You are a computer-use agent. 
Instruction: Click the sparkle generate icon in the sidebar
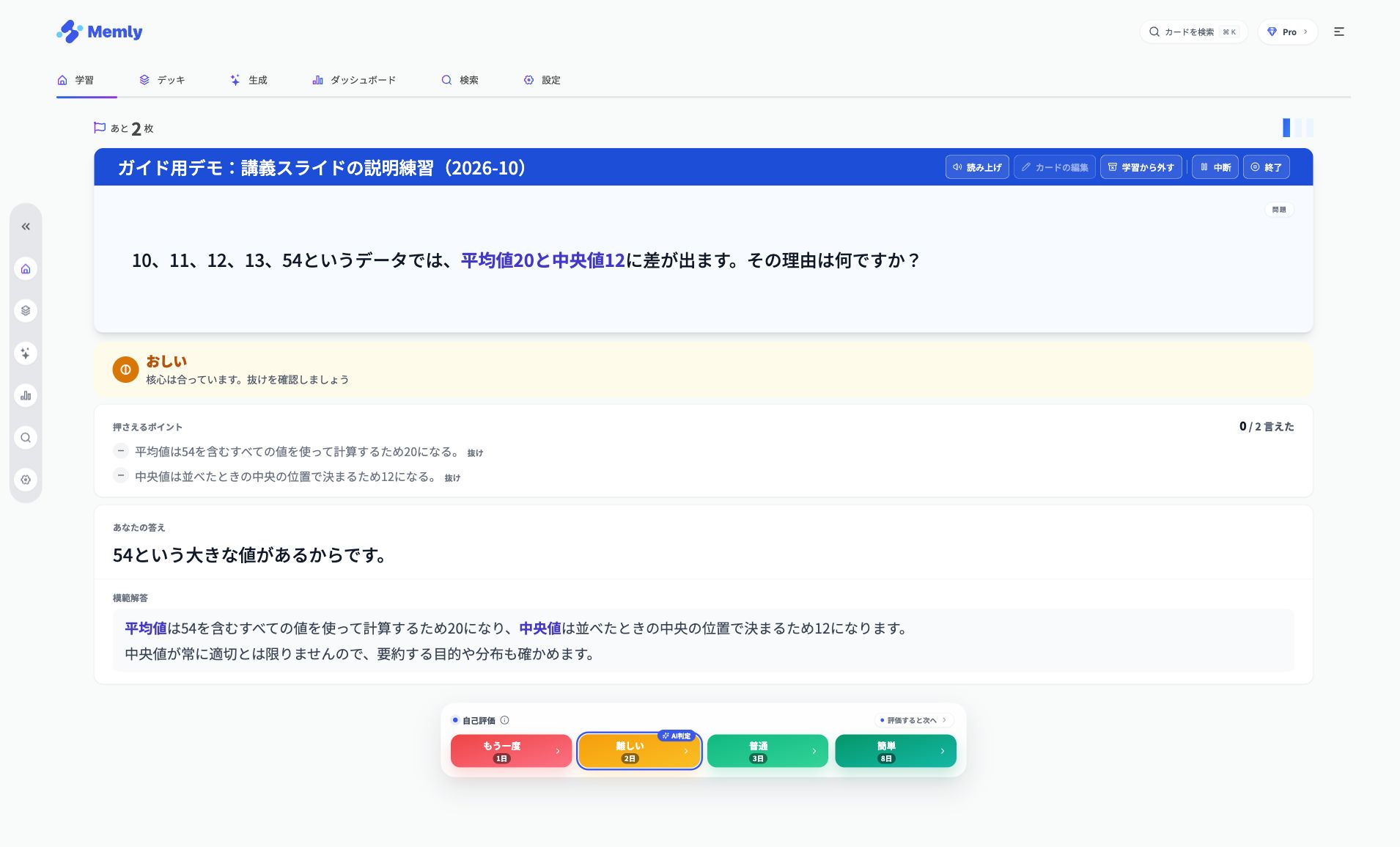click(26, 353)
